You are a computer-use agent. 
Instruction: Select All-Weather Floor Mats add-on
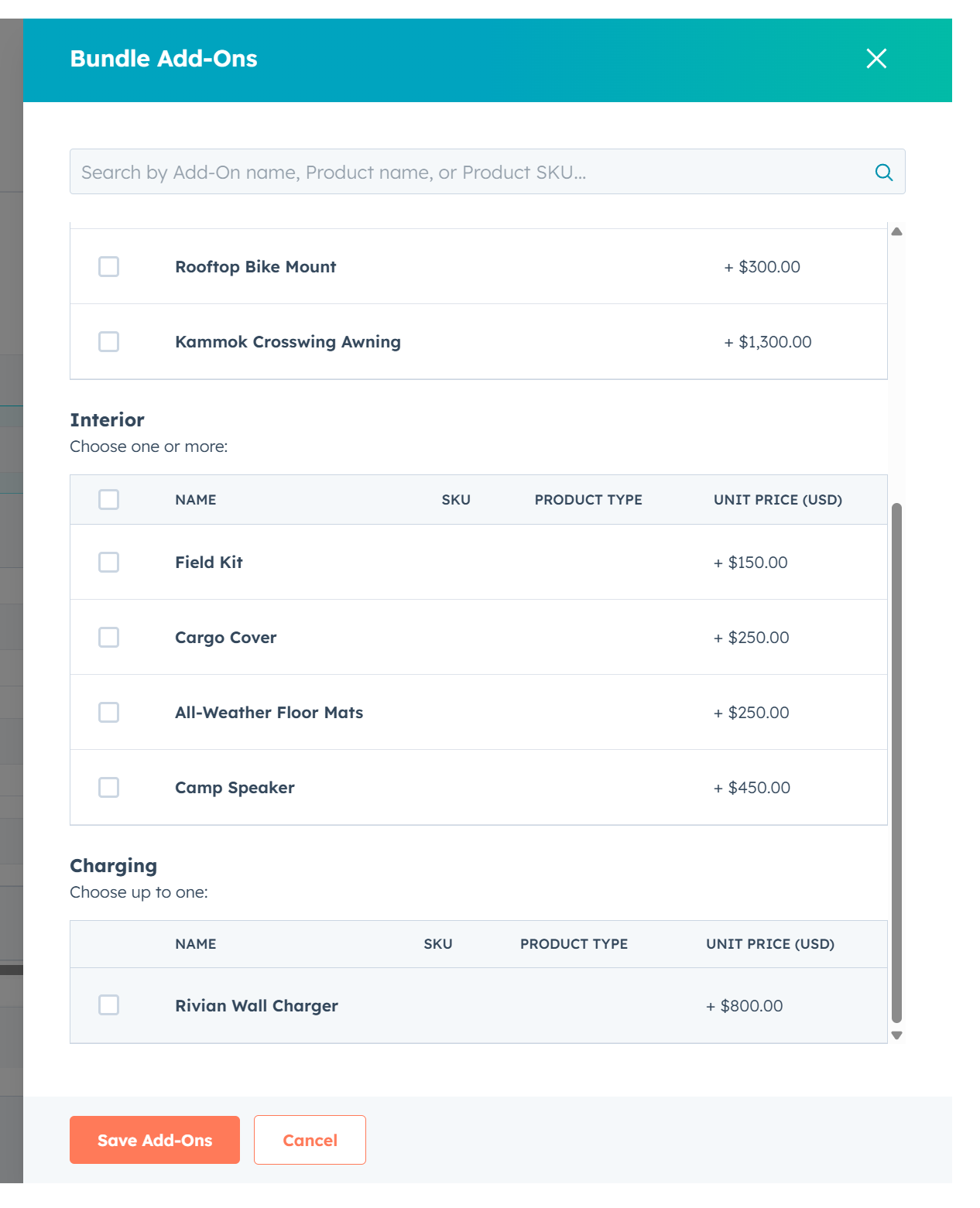click(x=108, y=712)
